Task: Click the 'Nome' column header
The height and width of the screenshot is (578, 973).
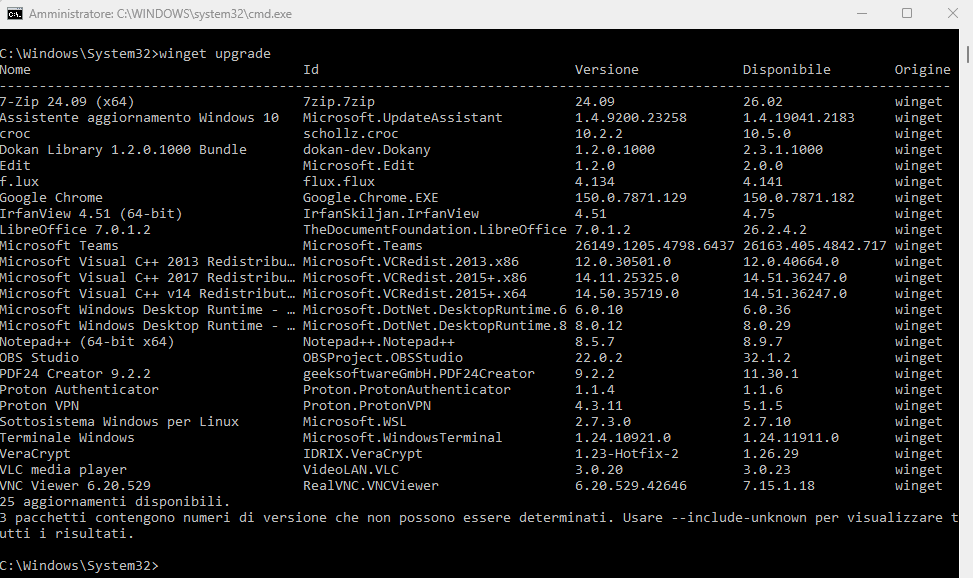Action: tap(16, 70)
